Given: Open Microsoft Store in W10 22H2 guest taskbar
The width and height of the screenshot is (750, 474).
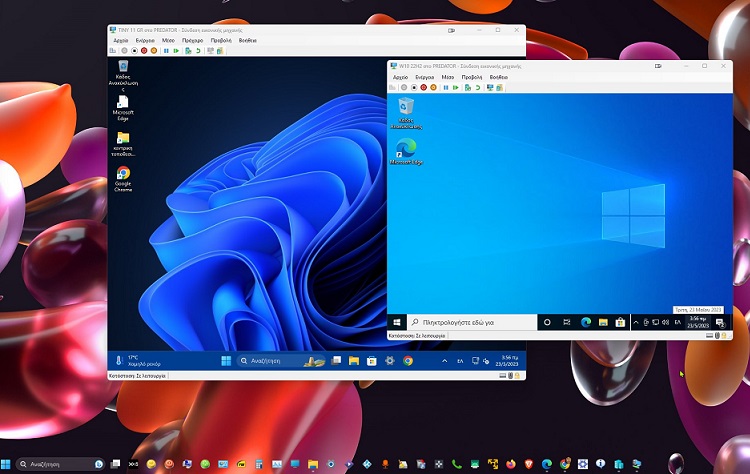Looking at the screenshot, I should pos(620,322).
